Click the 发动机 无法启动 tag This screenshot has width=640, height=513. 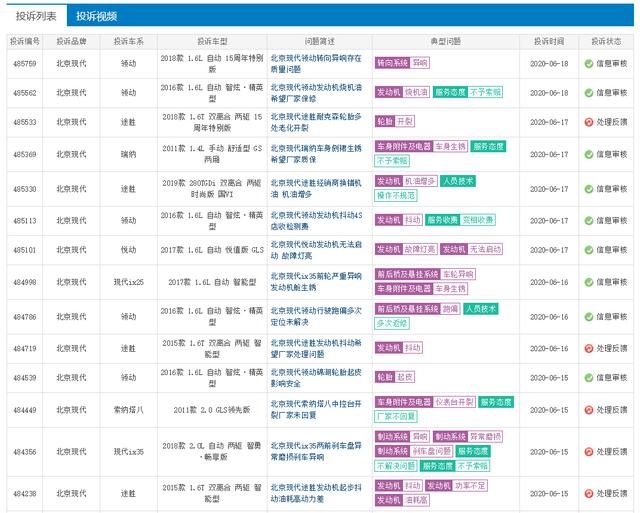tap(471, 249)
